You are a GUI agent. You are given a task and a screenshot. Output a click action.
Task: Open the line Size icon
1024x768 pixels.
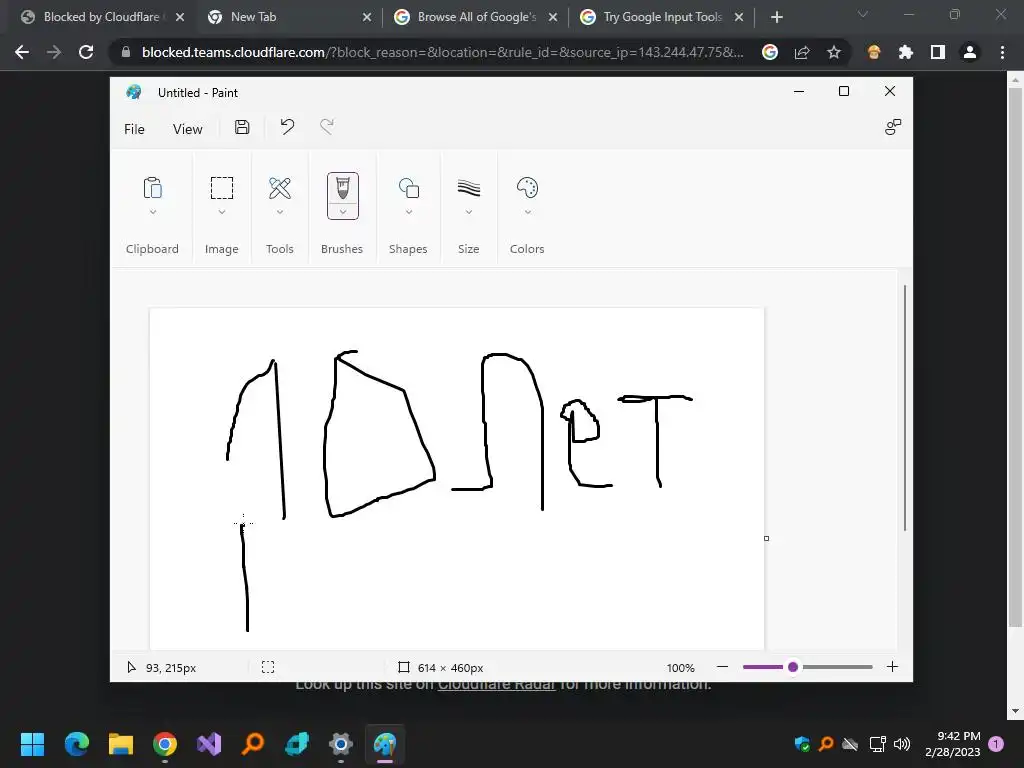pos(469,188)
